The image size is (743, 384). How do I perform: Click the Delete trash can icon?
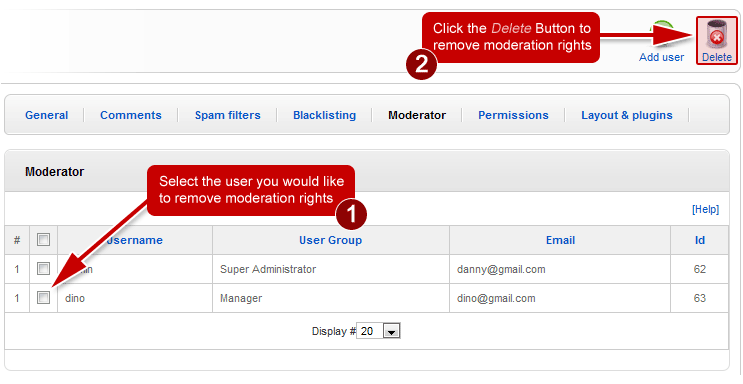(x=716, y=34)
